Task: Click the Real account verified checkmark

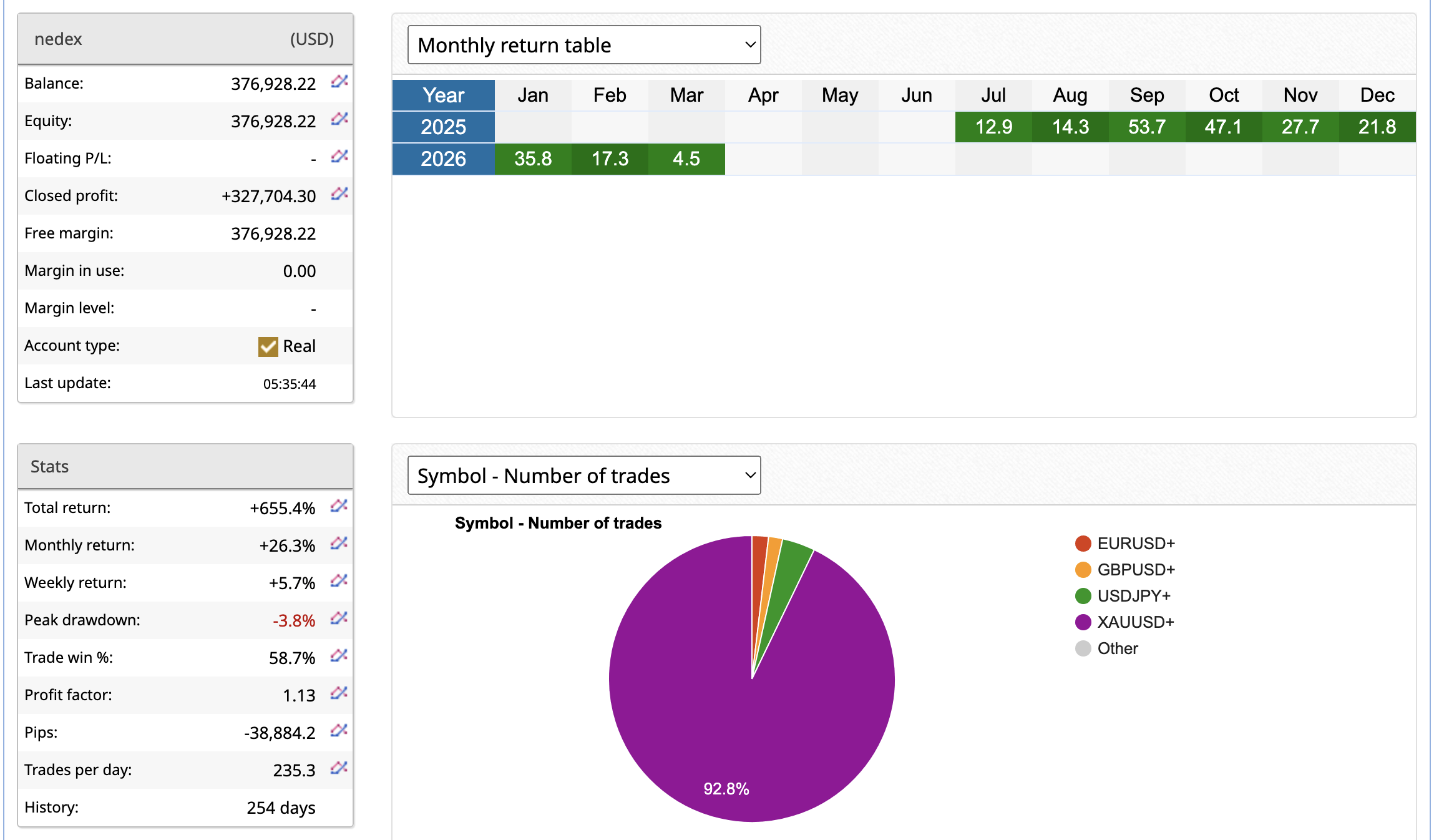Action: click(x=268, y=346)
